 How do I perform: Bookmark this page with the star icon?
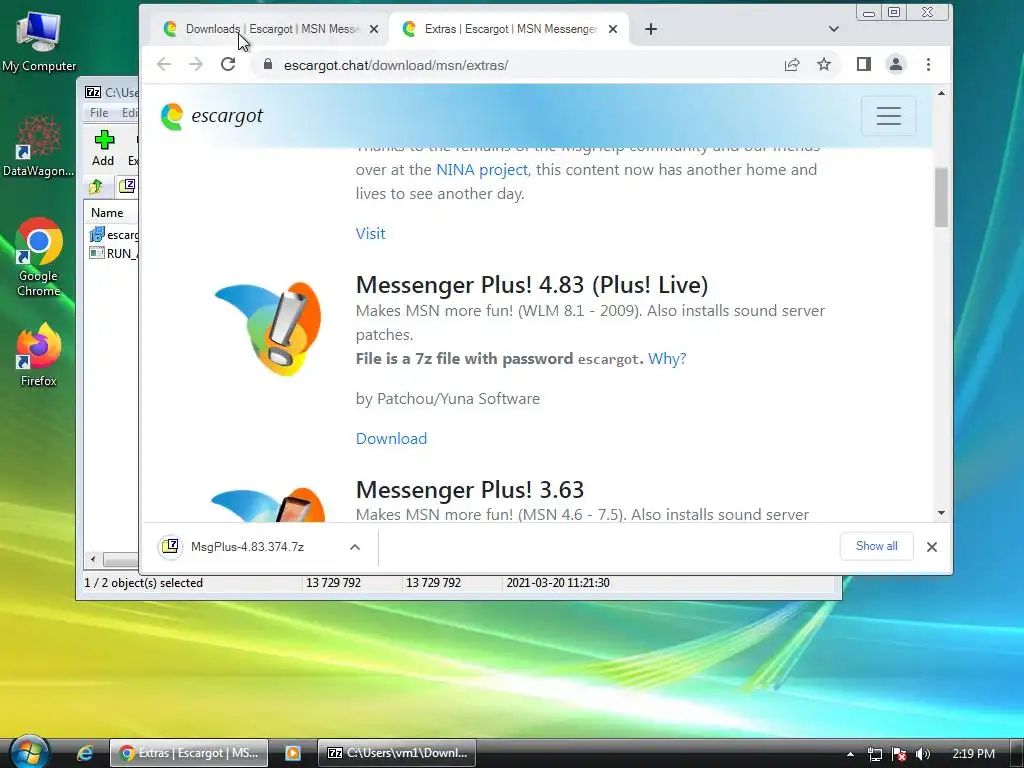(824, 64)
